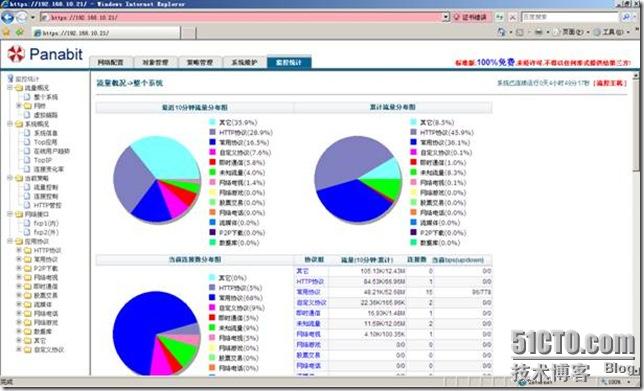Click the IE Forward navigation button
The image size is (644, 391).
click(21, 17)
